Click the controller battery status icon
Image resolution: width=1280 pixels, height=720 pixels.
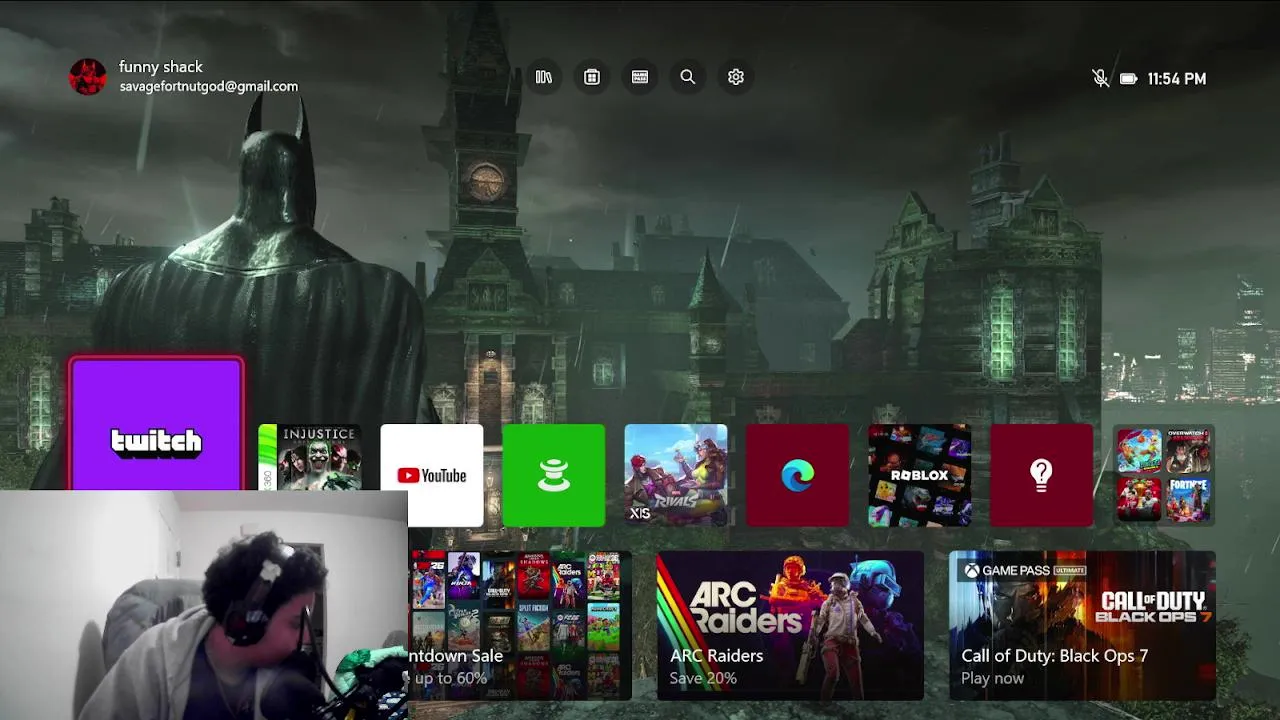(x=1128, y=78)
